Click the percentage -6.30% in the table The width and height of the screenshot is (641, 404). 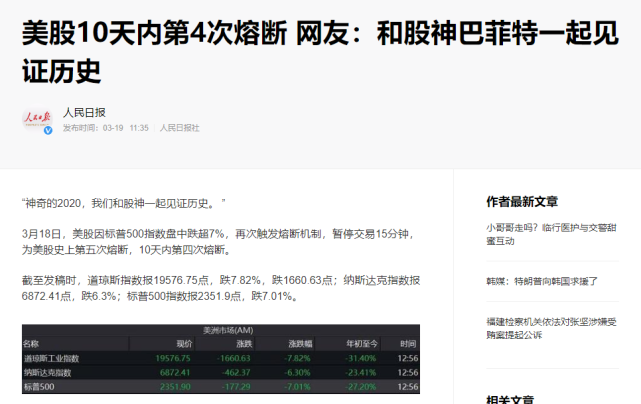[x=297, y=373]
